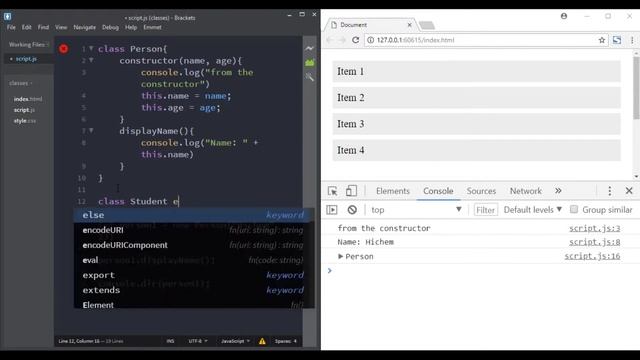640x360 pixels.
Task: Expand the Person object in console
Action: pos(340,256)
